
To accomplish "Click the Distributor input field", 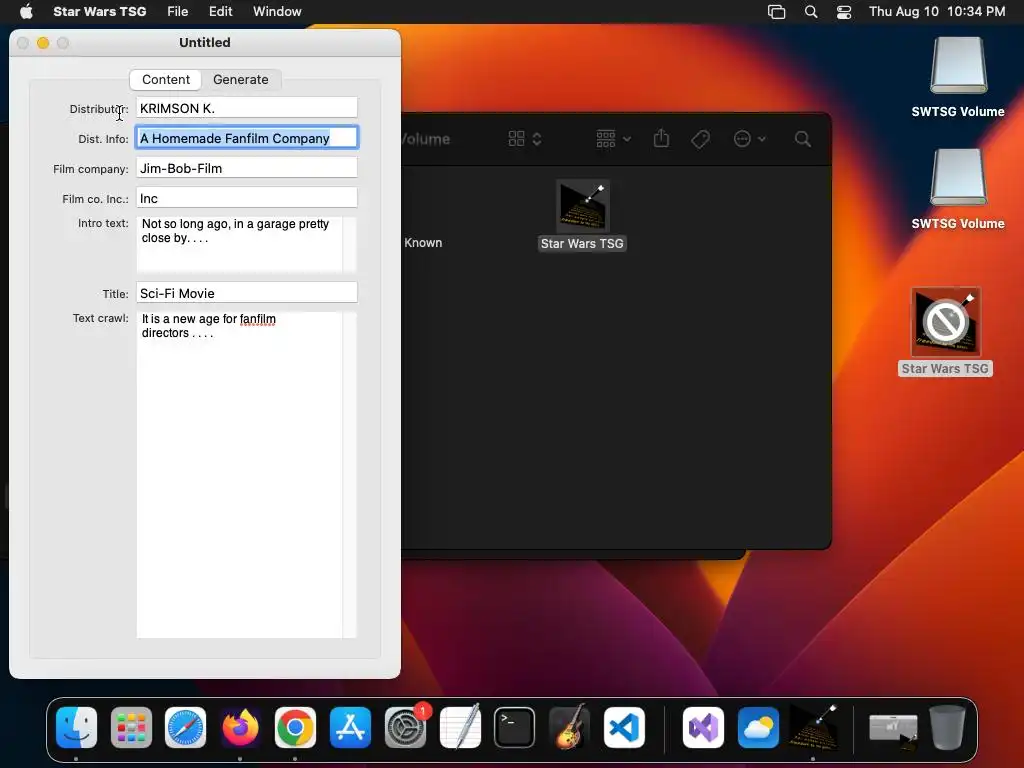I will [x=247, y=108].
